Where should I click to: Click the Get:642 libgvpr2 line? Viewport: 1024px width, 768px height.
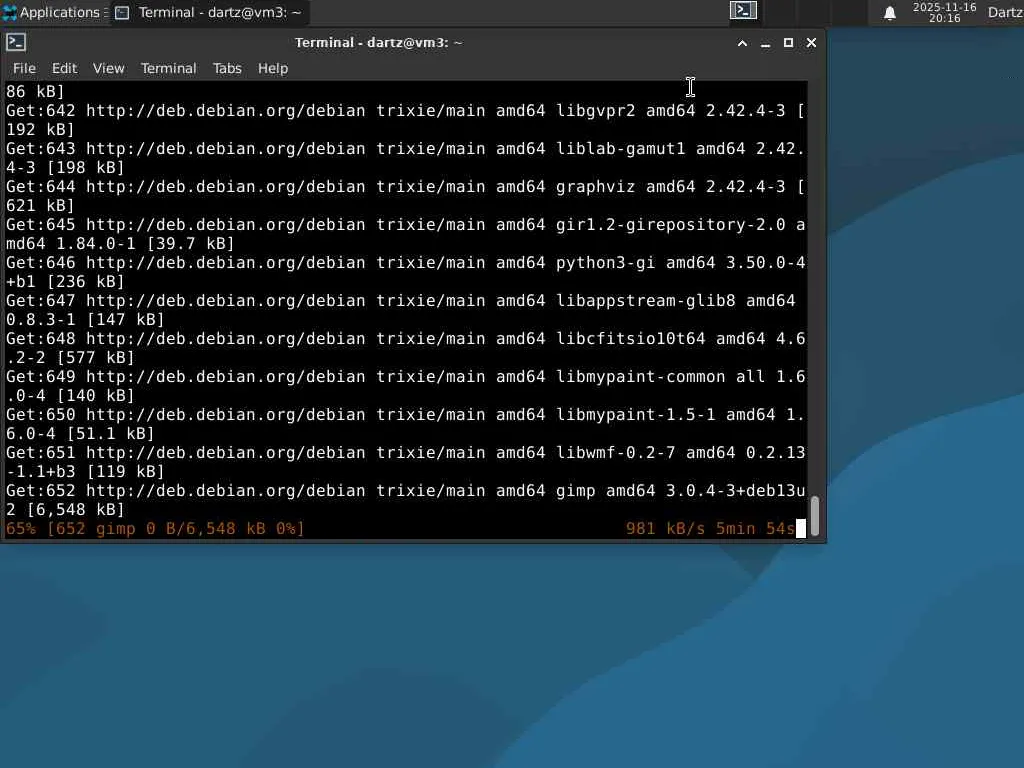click(x=406, y=120)
